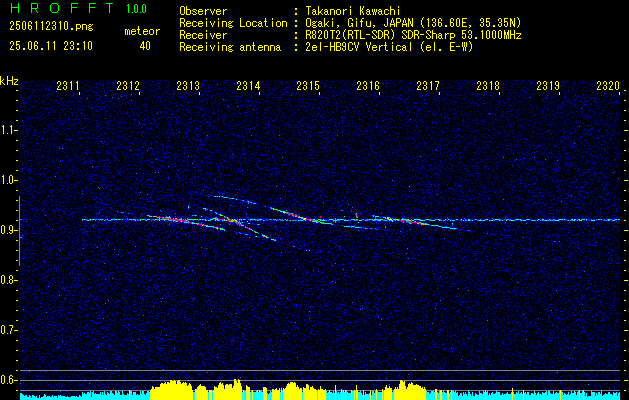Click the 0.8 kHz axis label
The height and width of the screenshot is (400, 629).
pos(8,280)
